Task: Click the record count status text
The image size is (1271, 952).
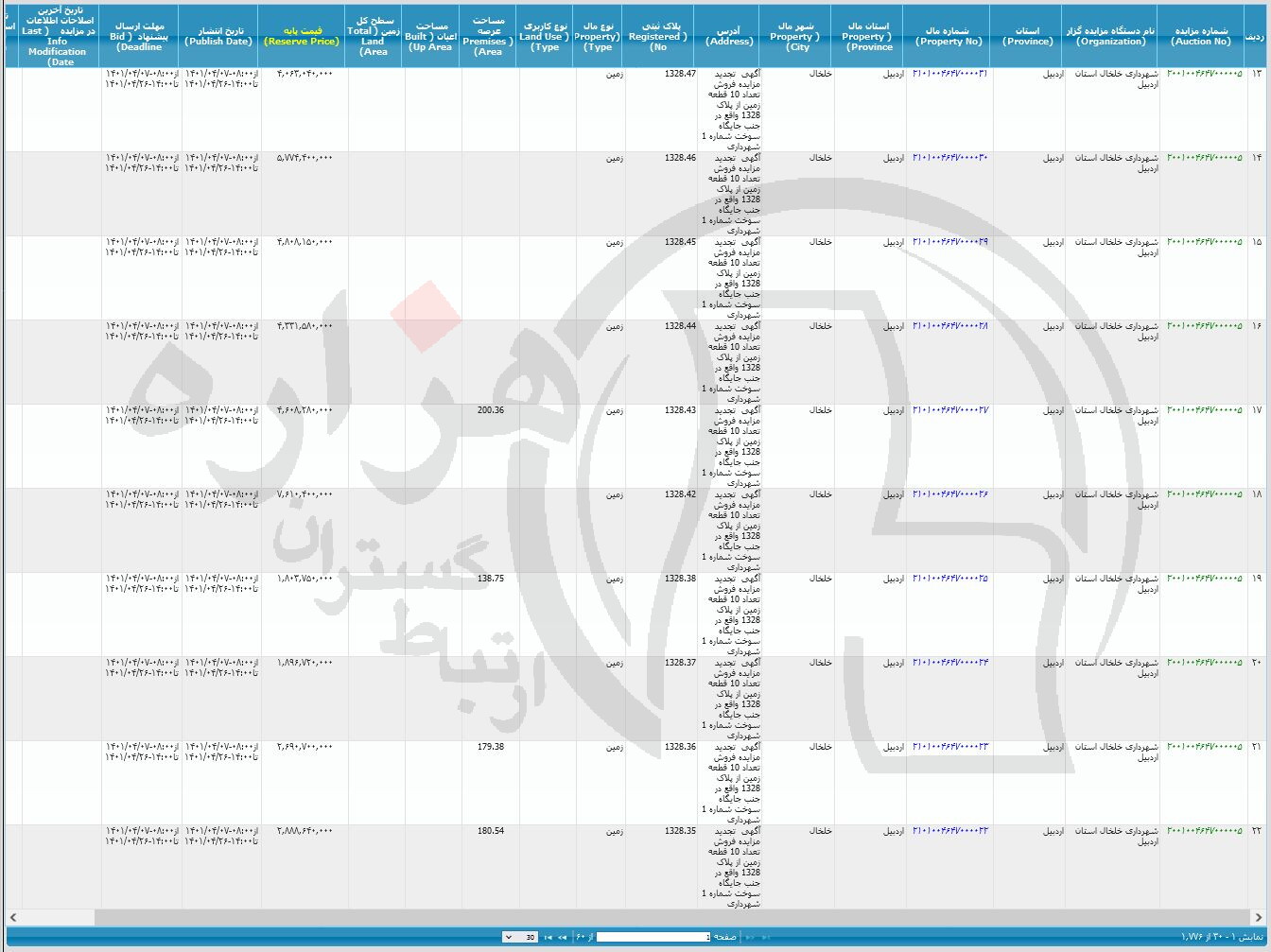Action: 1222,937
